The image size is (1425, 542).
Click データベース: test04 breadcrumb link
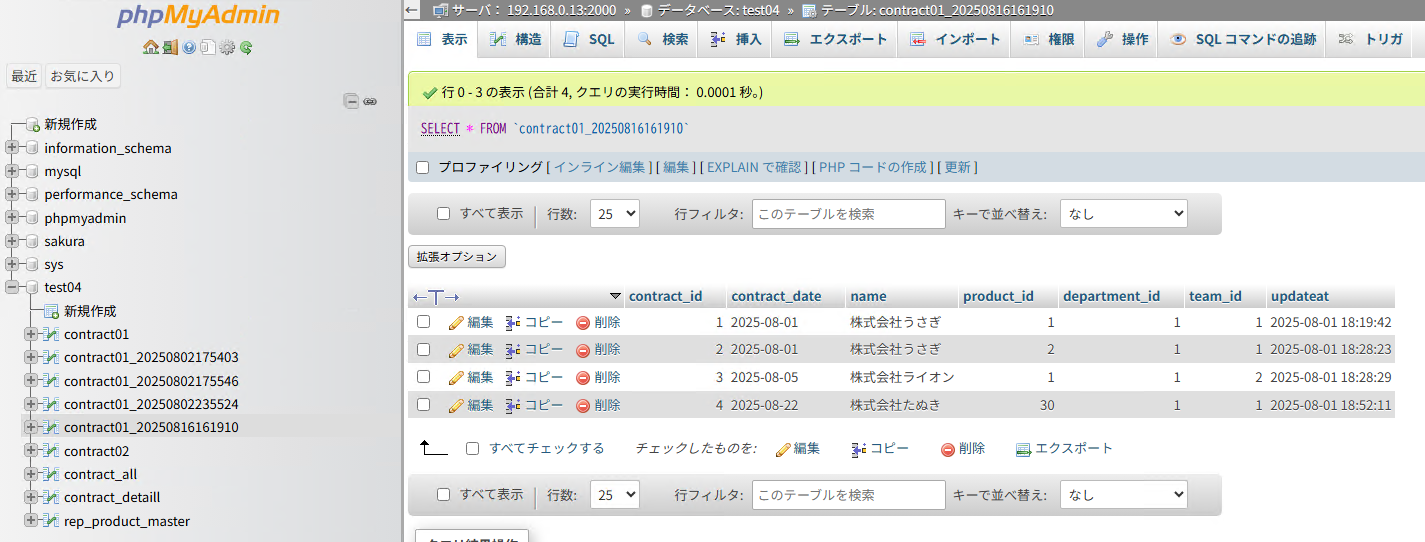point(718,10)
